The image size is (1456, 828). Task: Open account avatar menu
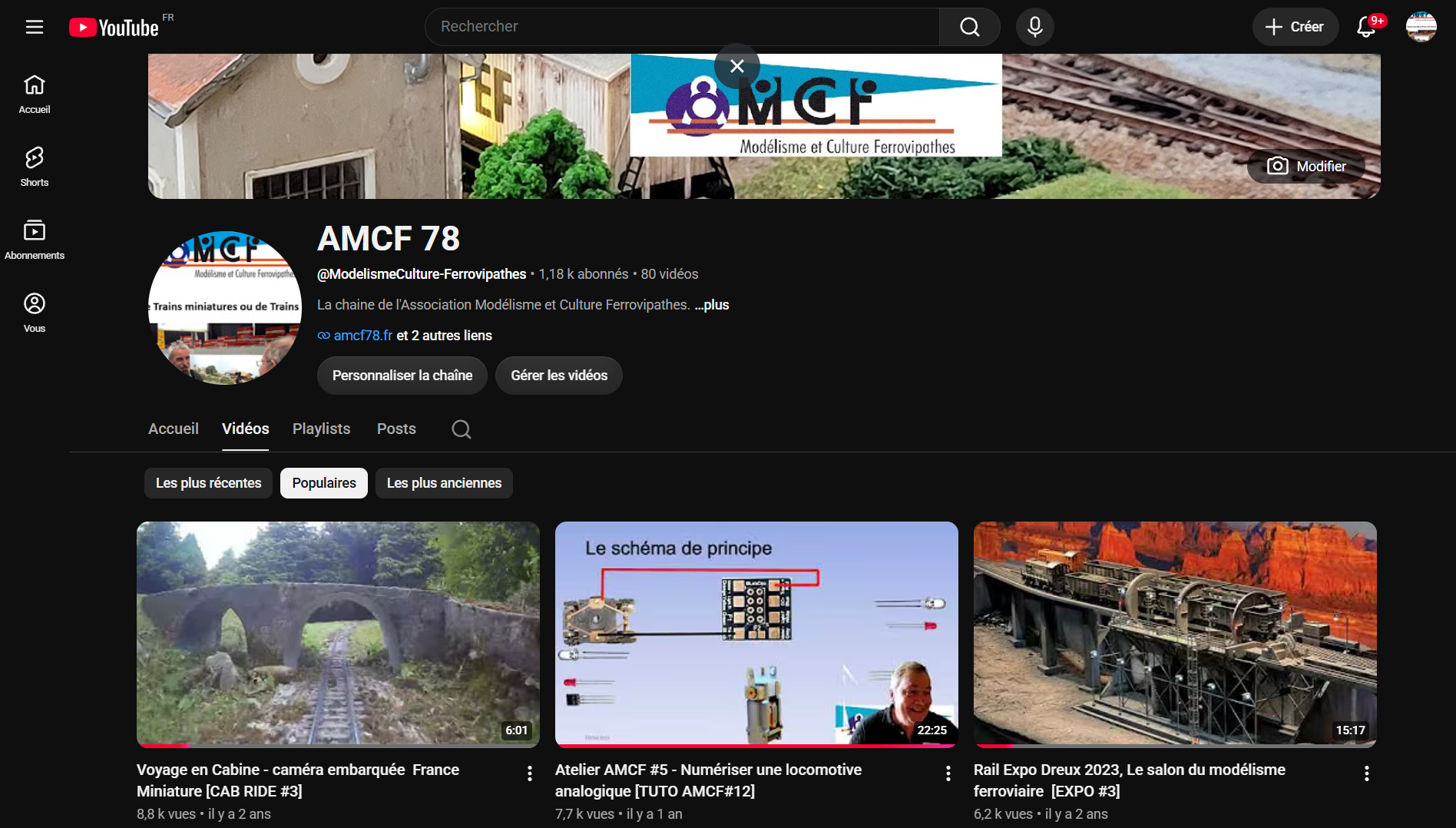click(x=1421, y=27)
